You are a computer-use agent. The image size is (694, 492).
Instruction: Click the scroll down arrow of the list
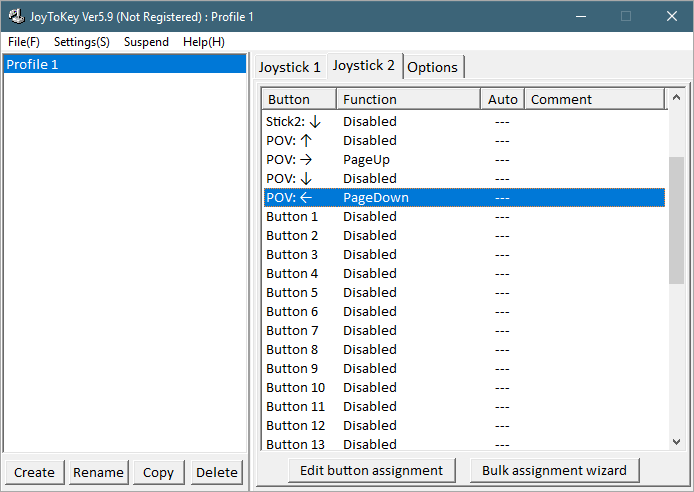677,441
